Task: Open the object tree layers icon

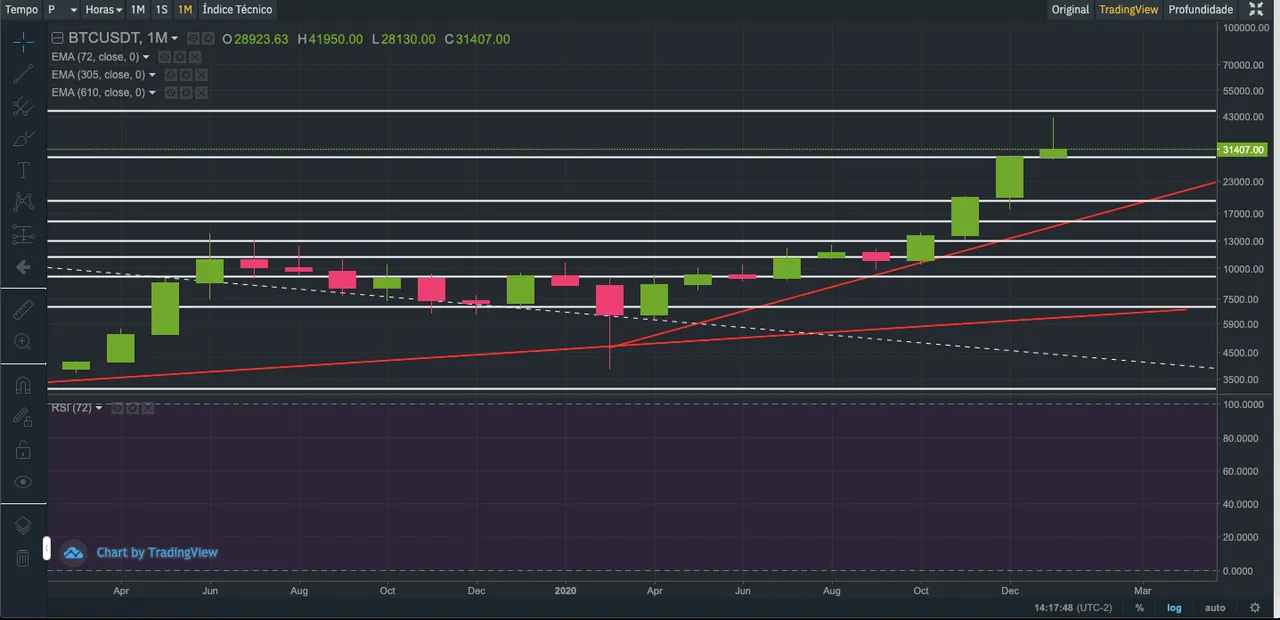Action: [x=23, y=525]
